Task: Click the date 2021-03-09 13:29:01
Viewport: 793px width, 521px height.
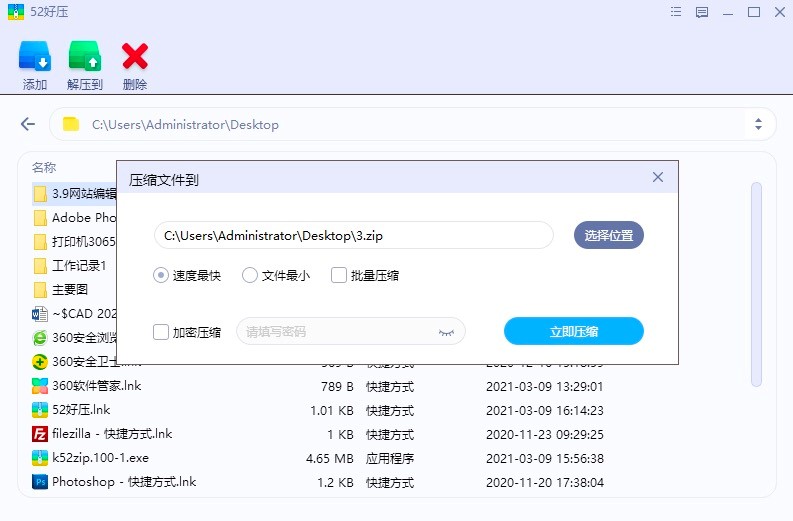Action: 545,387
